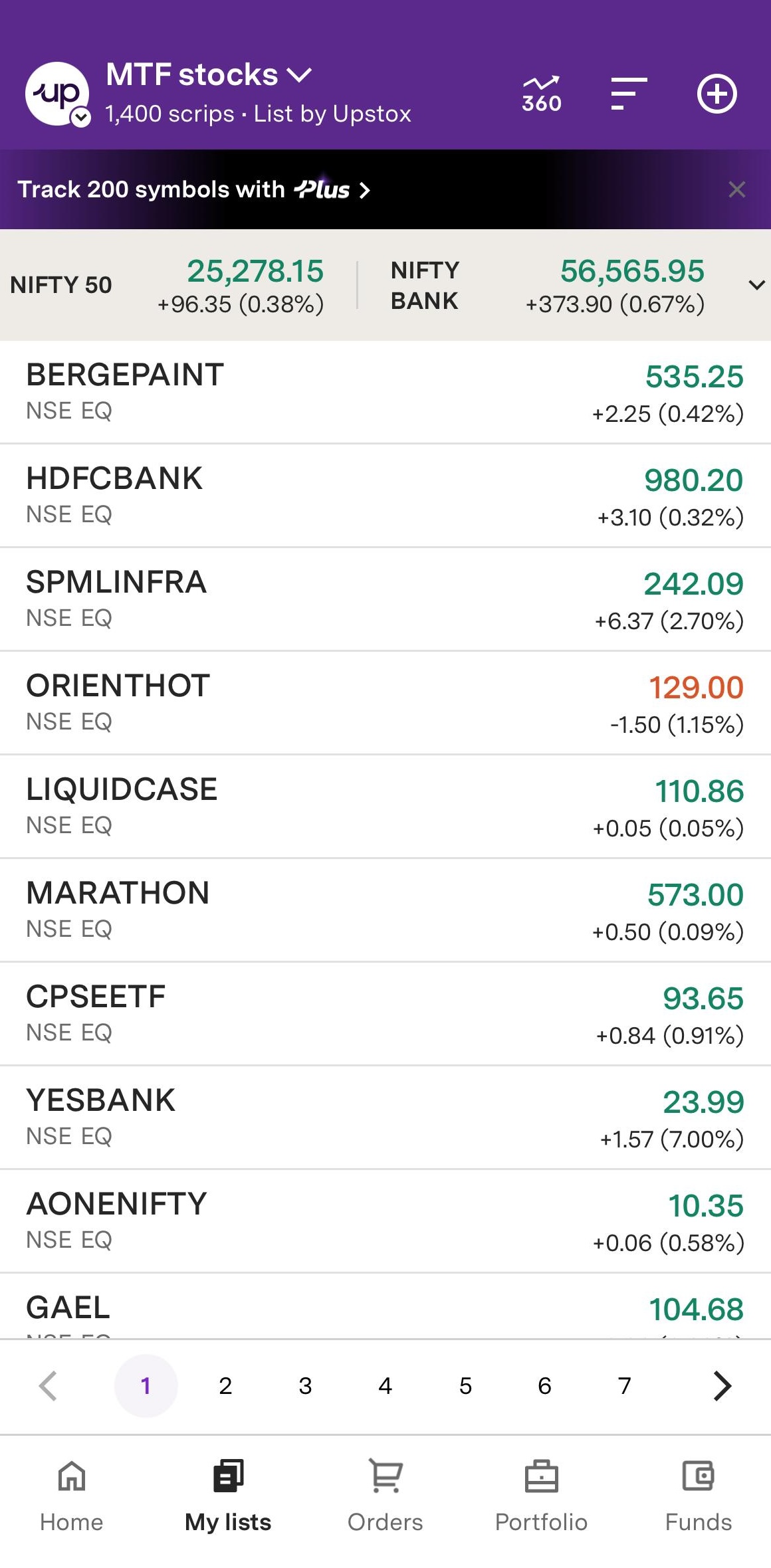This screenshot has width=771, height=1568.
Task: Open the 360 market insights icon
Action: pos(541,94)
